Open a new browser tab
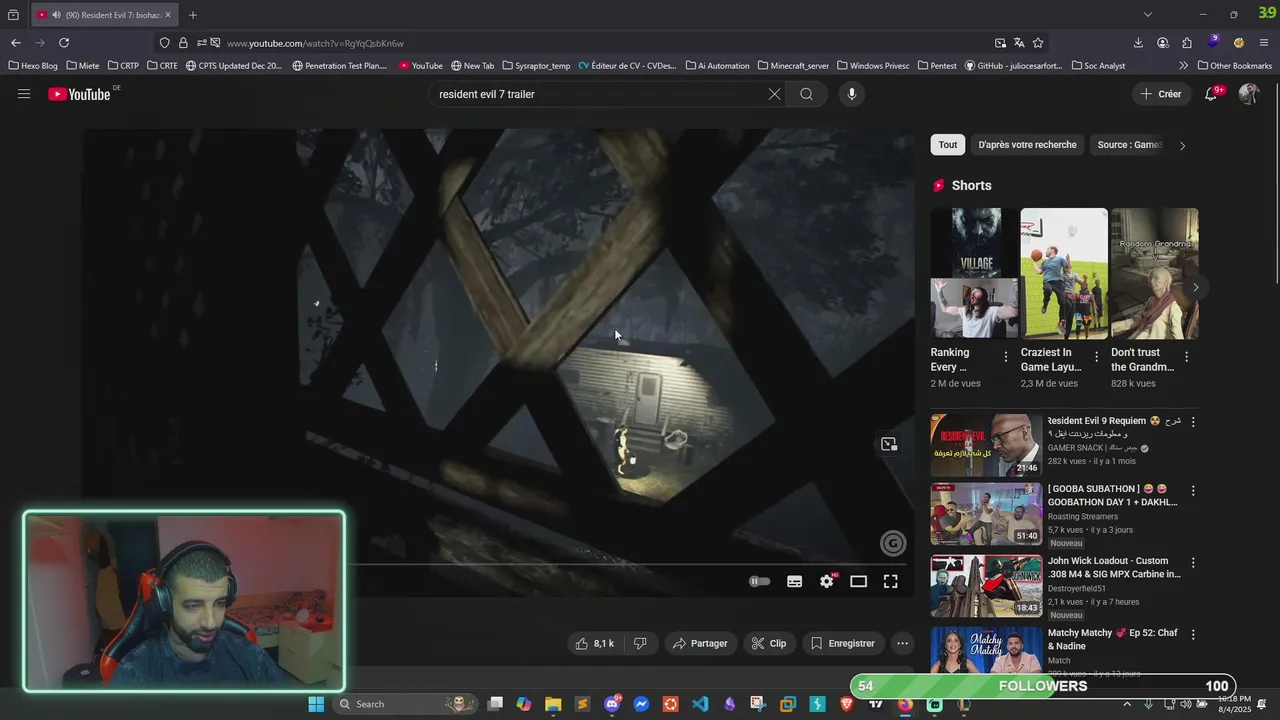Screen dimensions: 1280x720 (x=193, y=15)
